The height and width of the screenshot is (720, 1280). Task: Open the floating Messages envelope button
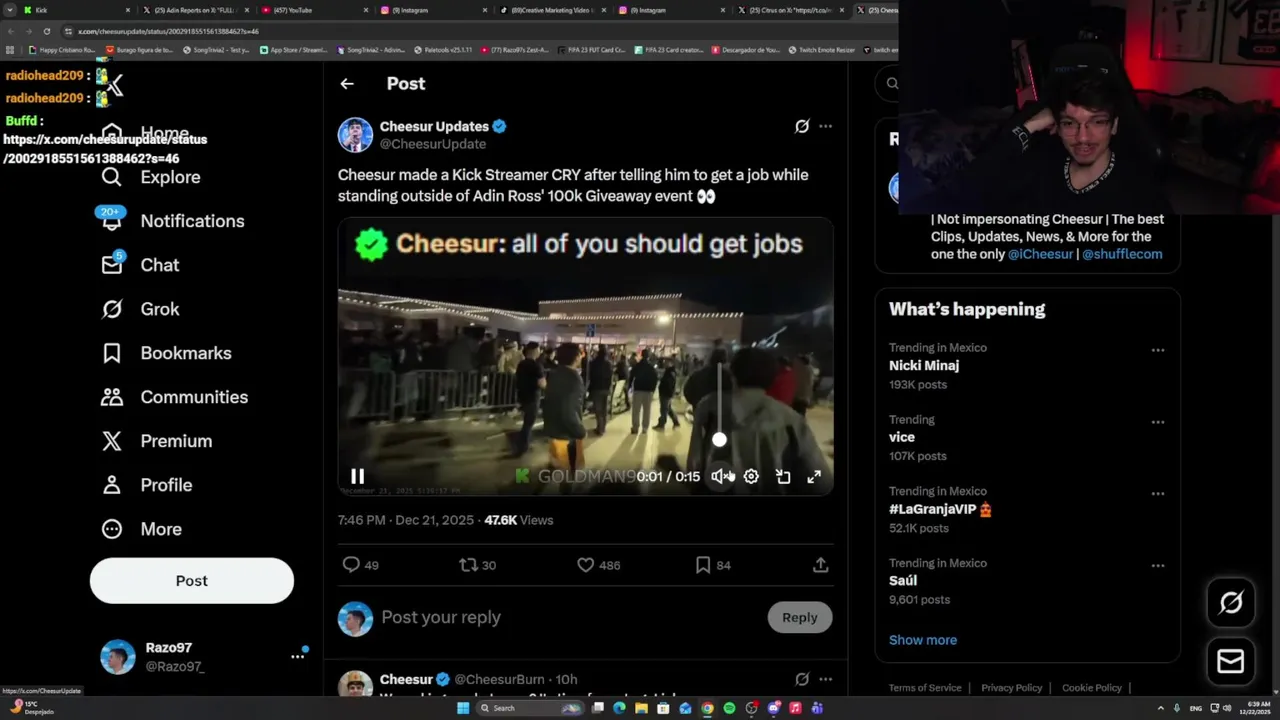(x=1231, y=661)
